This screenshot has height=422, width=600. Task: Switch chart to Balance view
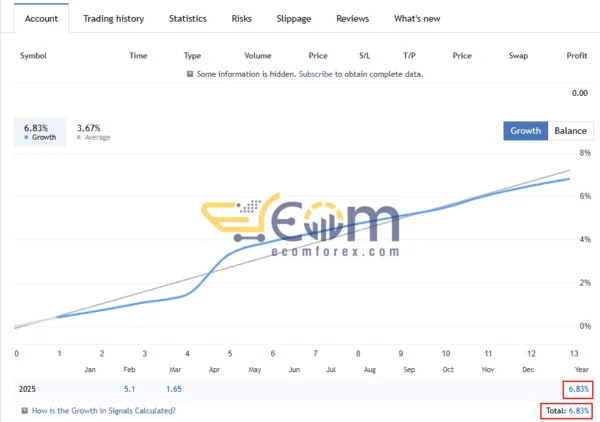pyautogui.click(x=570, y=131)
